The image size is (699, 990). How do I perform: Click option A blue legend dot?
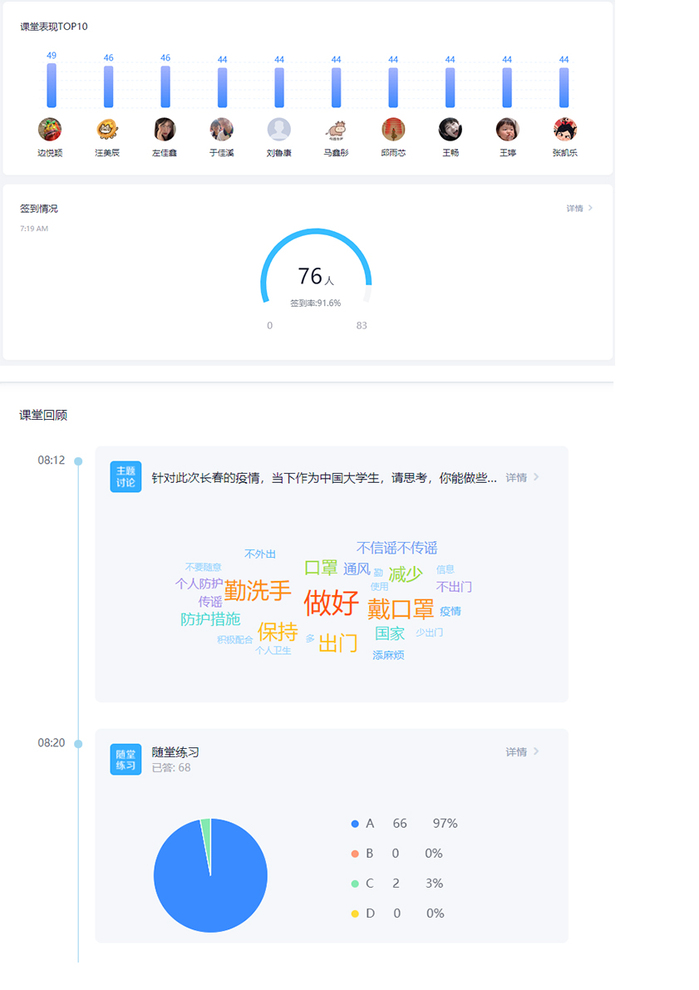[x=355, y=824]
